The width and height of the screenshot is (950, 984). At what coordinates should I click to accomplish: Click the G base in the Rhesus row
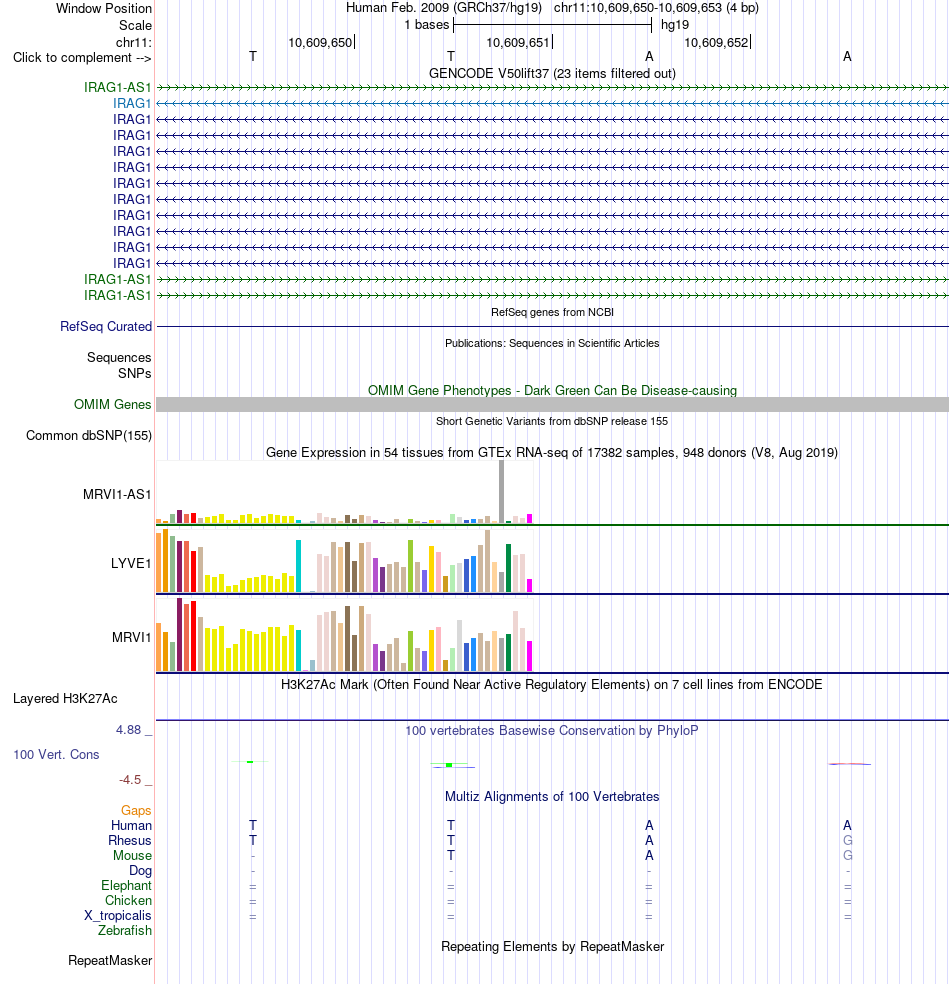(848, 841)
